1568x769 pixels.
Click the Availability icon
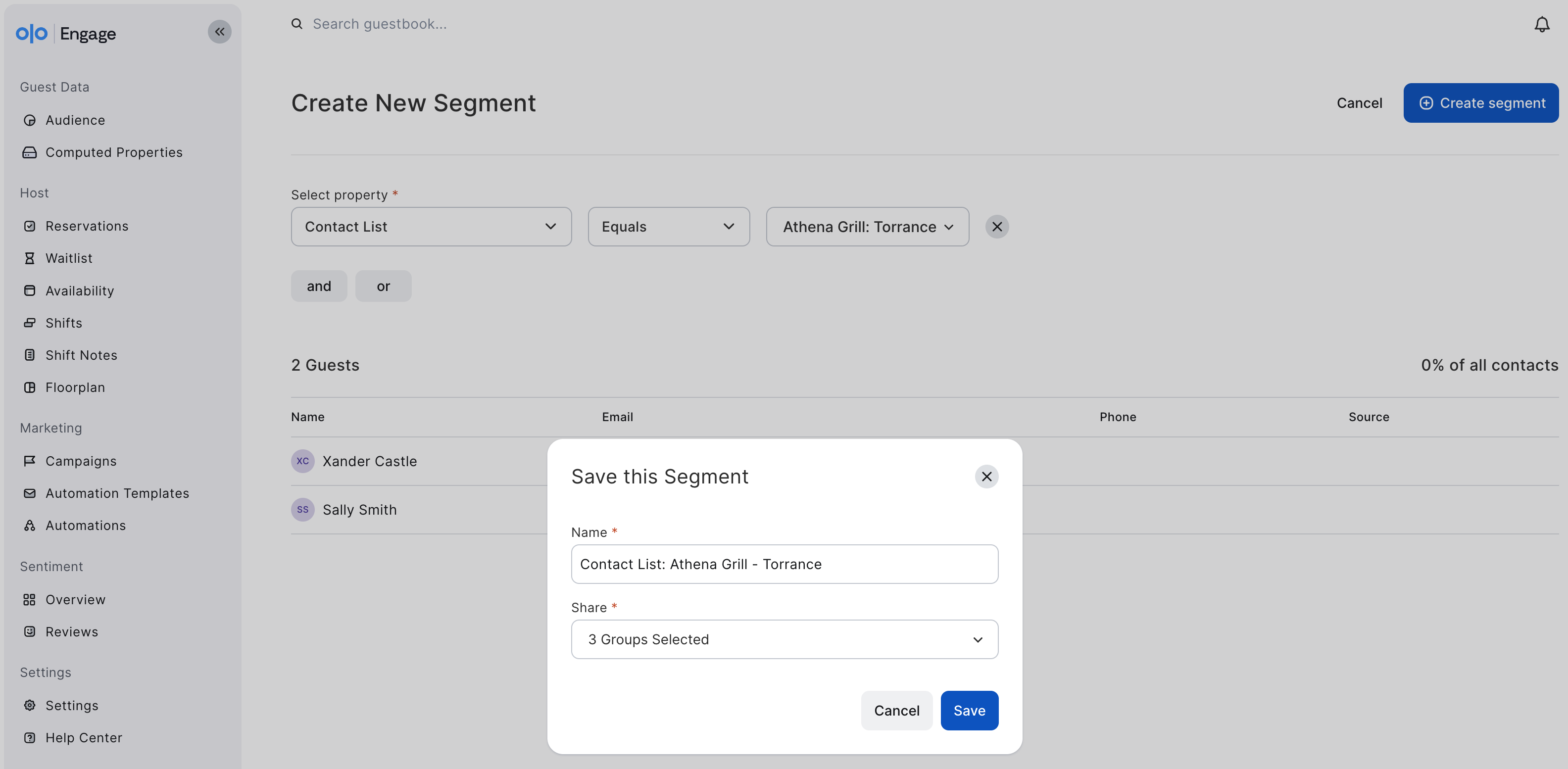click(x=29, y=291)
